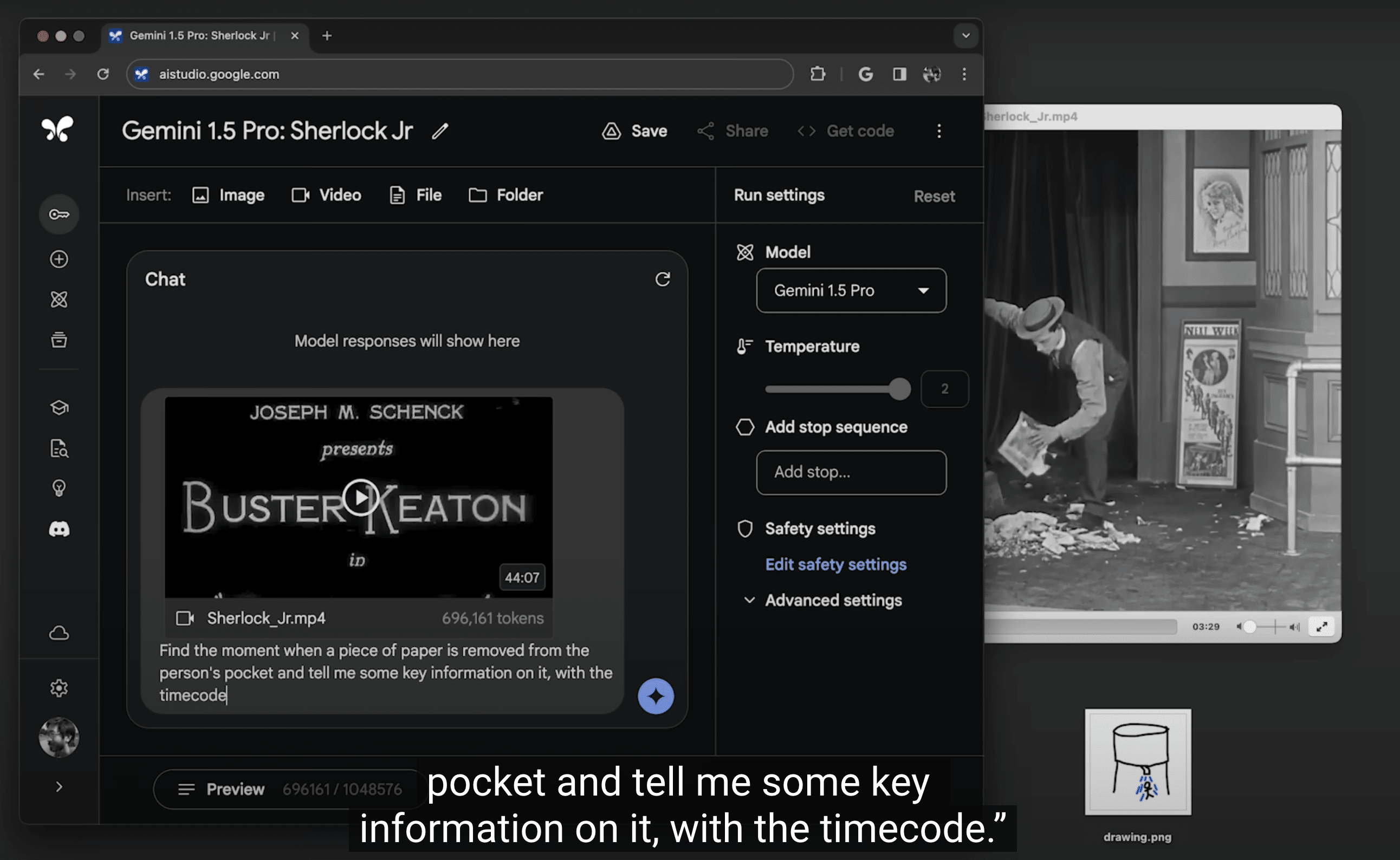Image resolution: width=1400 pixels, height=860 pixels.
Task: Click the lightbulb icon in sidebar
Action: click(59, 488)
